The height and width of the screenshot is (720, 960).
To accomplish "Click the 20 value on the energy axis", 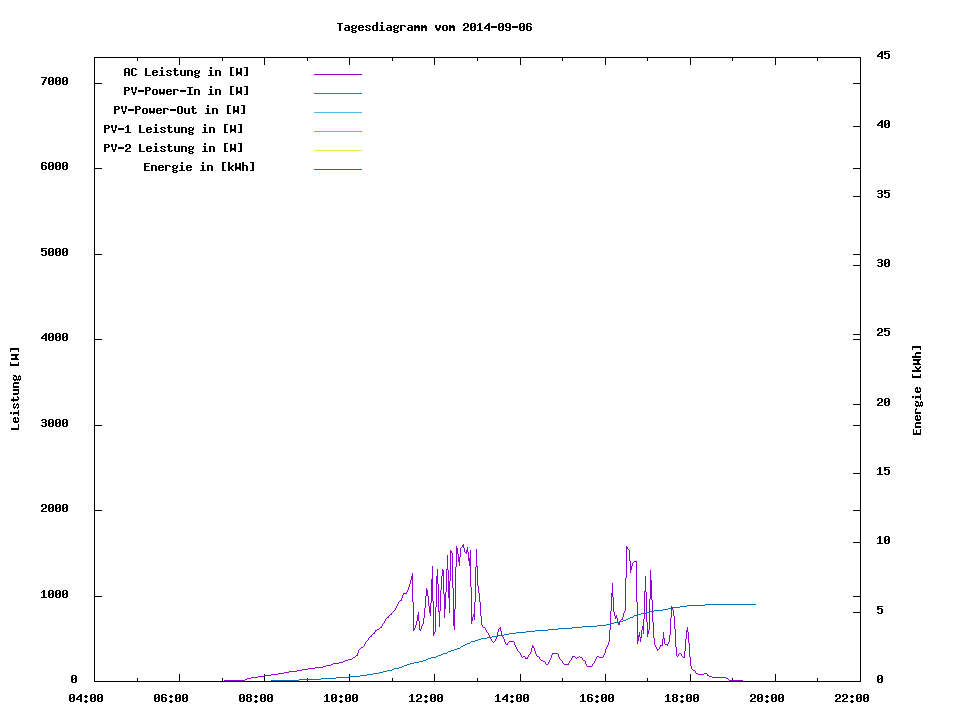I will click(883, 403).
